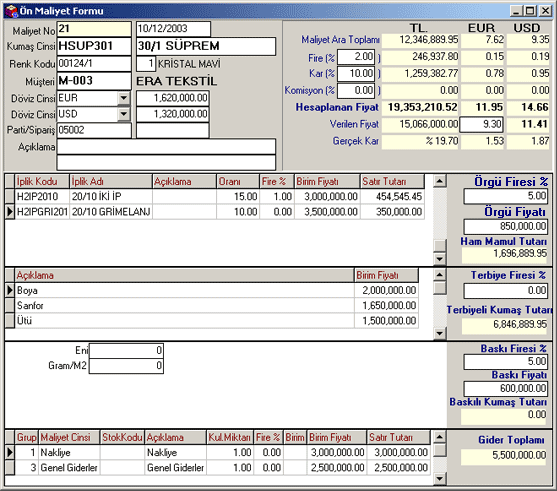Click the H2IPGRI201 row indicator arrow
The image size is (557, 491).
click(x=10, y=212)
